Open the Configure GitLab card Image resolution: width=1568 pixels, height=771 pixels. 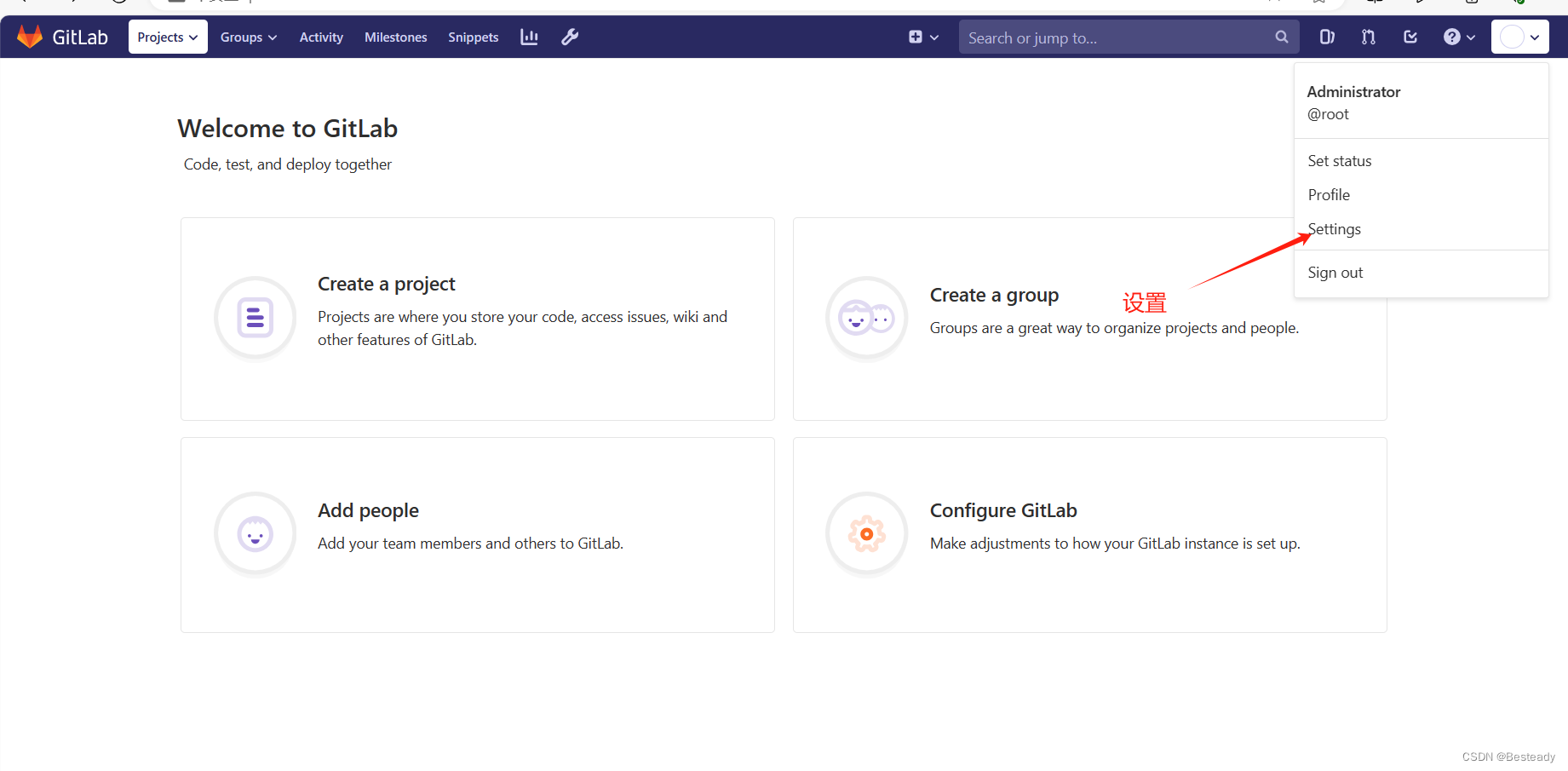[1090, 535]
